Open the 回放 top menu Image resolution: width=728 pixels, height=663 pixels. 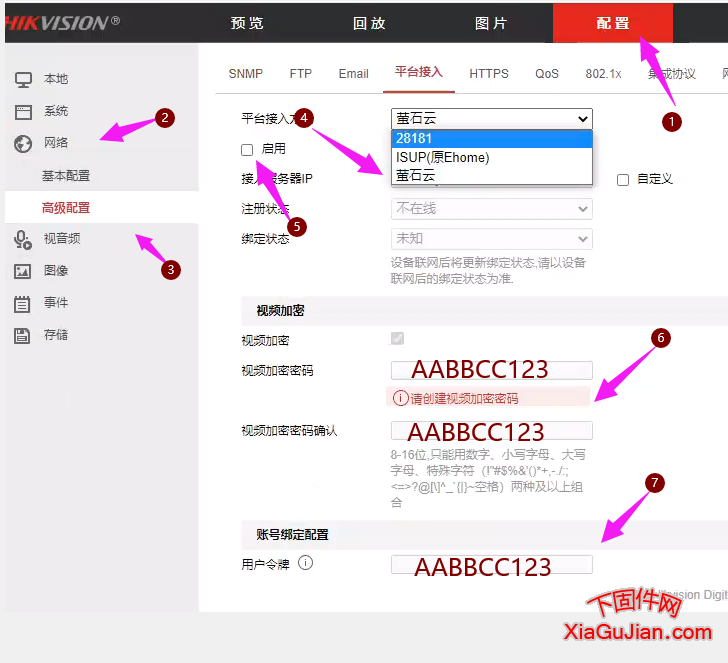point(369,23)
